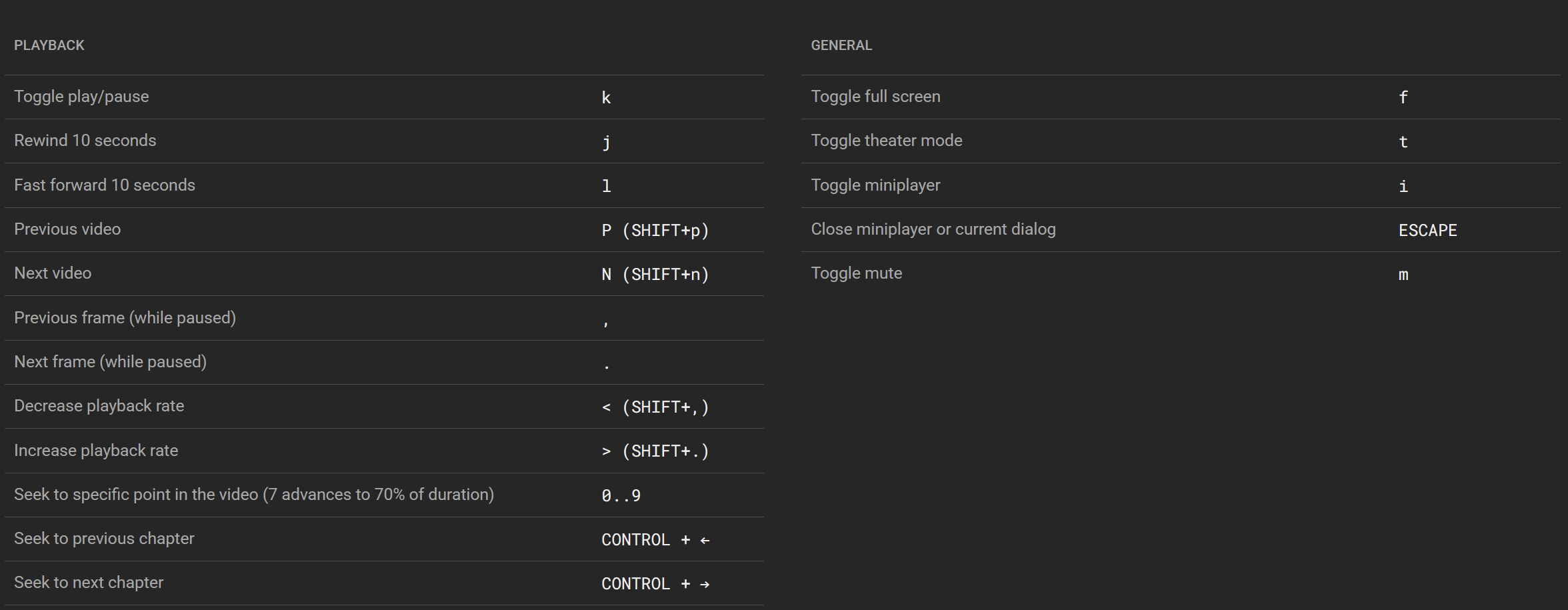Click the Fast forward 10 seconds row
Image resolution: width=1568 pixels, height=610 pixels.
click(384, 185)
